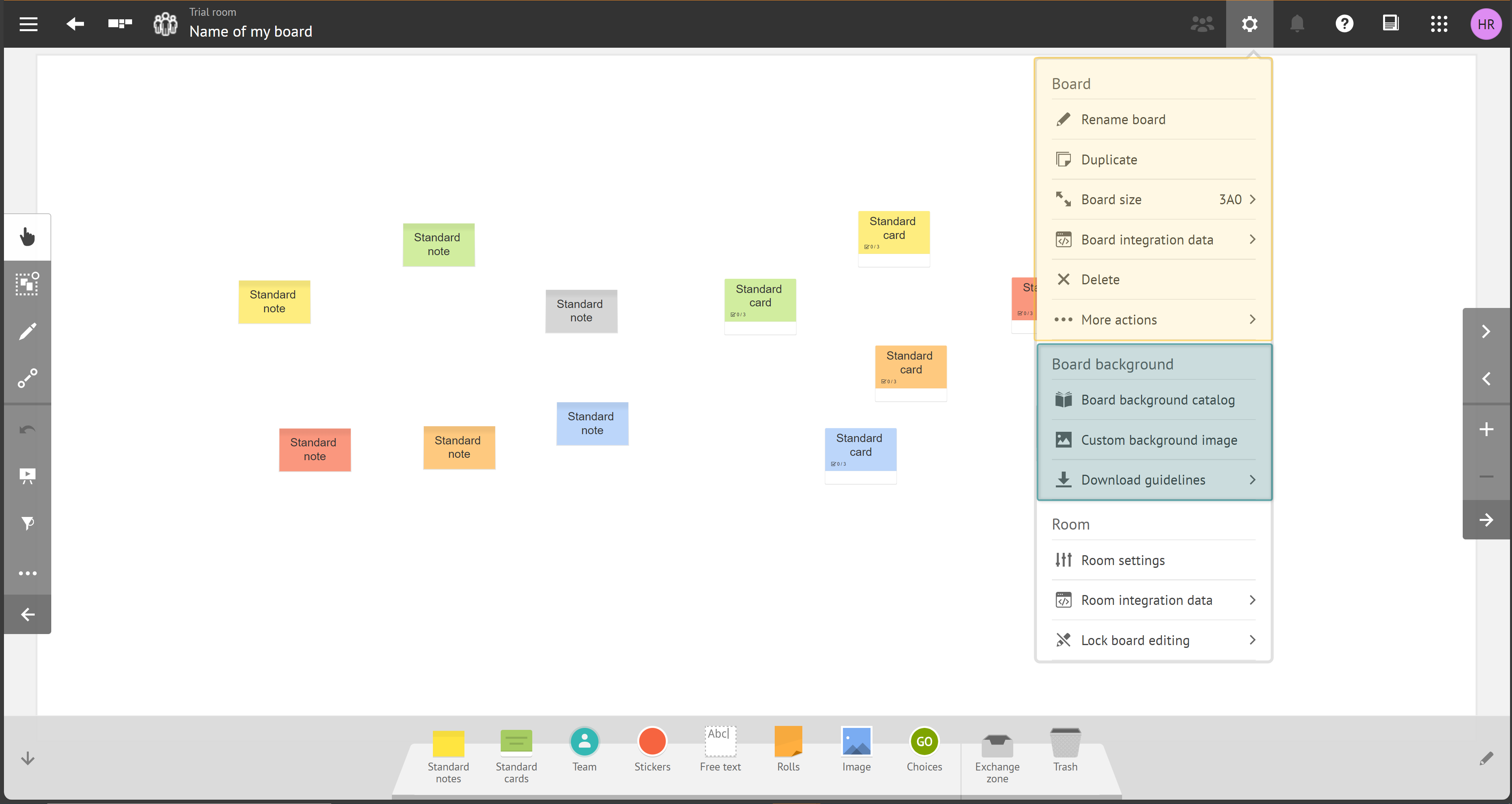1512x804 pixels.
Task: Open the Trash in bottom tray
Action: [x=1065, y=750]
